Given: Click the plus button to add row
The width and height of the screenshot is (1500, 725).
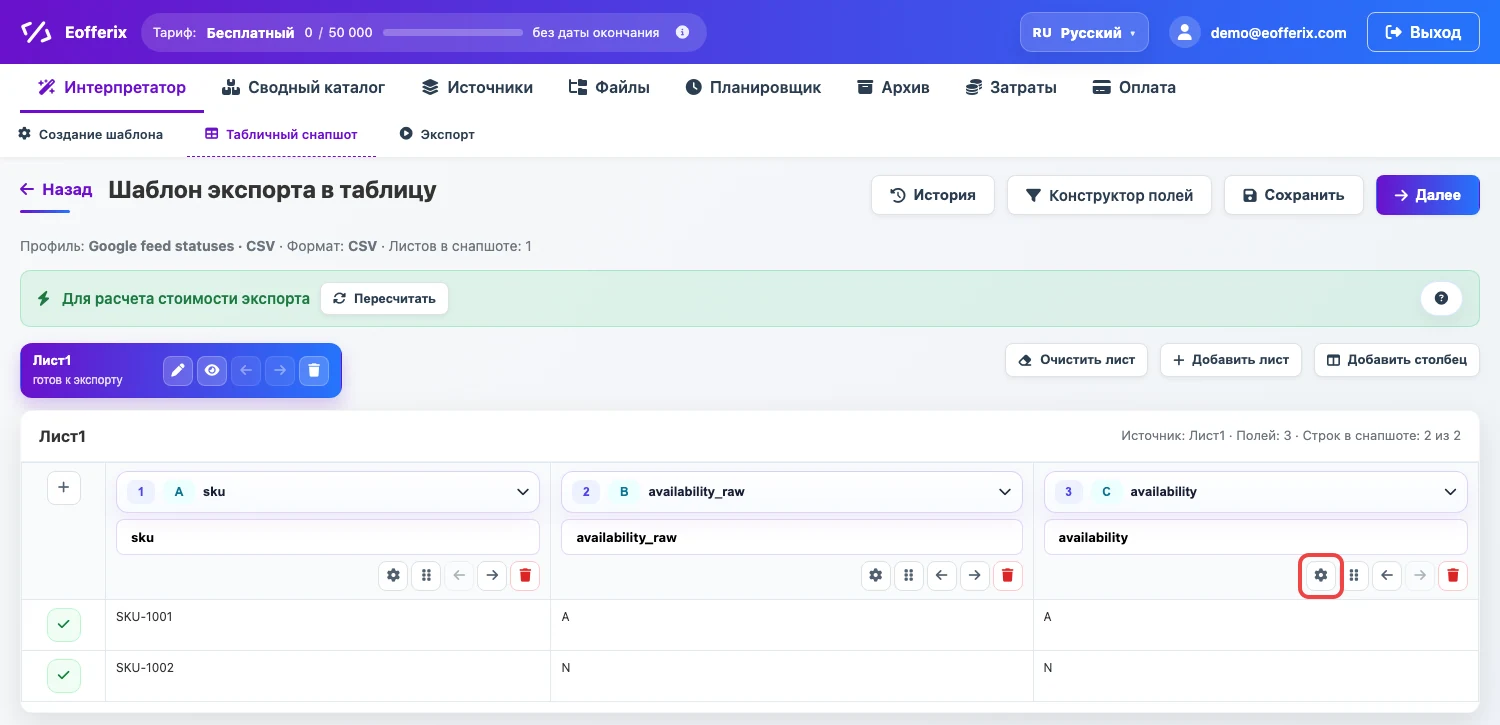Looking at the screenshot, I should pyautogui.click(x=64, y=488).
